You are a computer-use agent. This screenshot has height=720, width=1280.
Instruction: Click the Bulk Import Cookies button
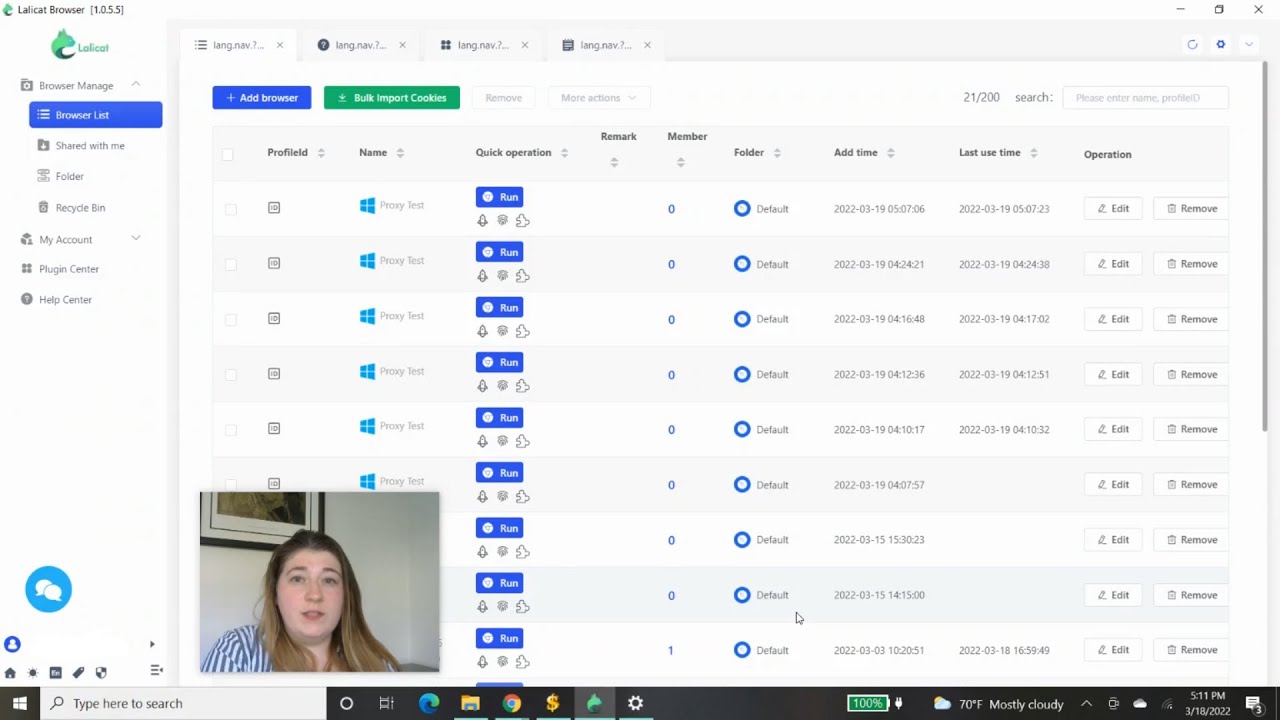click(392, 97)
